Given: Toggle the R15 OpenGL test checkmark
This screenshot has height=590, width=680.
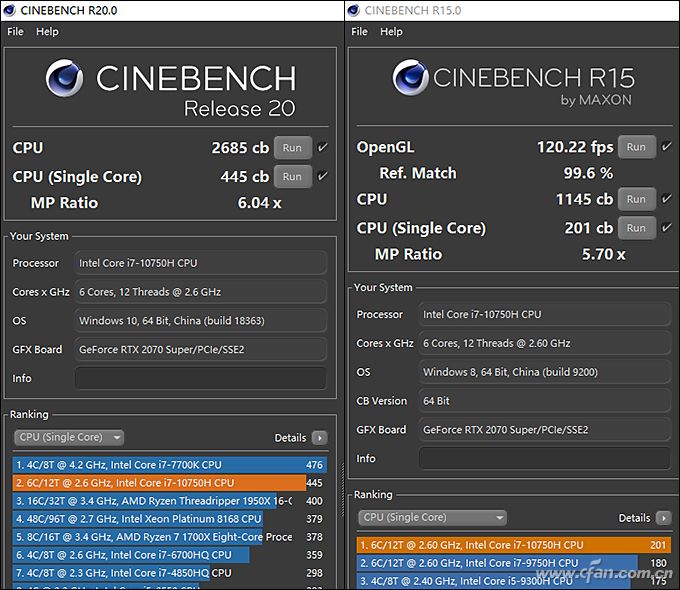Looking at the screenshot, I should (667, 147).
